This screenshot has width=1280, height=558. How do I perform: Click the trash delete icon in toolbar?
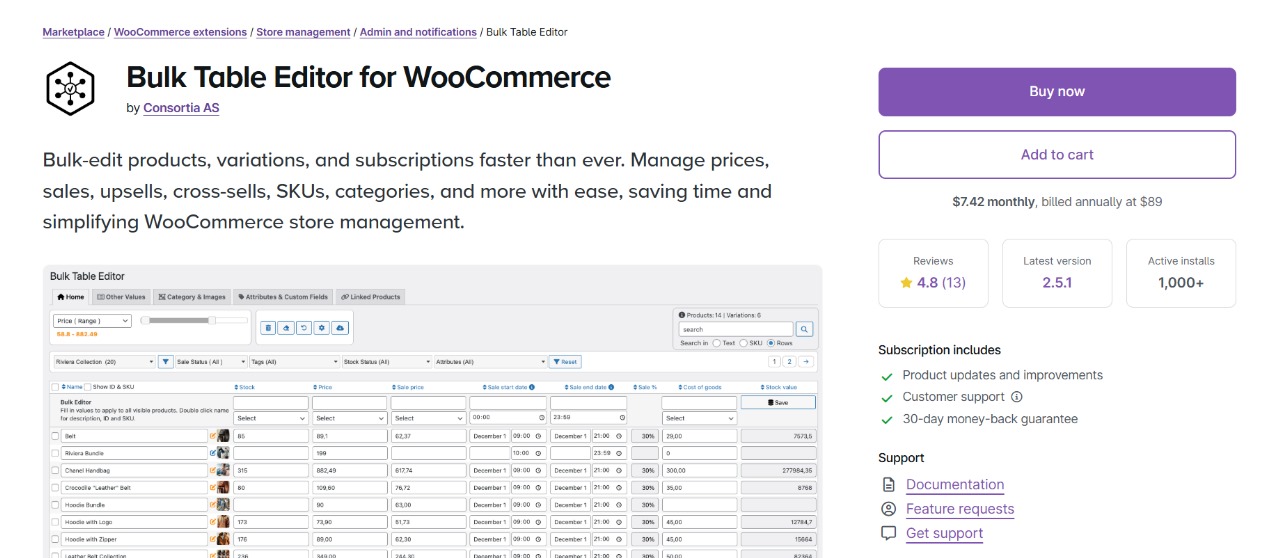pyautogui.click(x=268, y=328)
